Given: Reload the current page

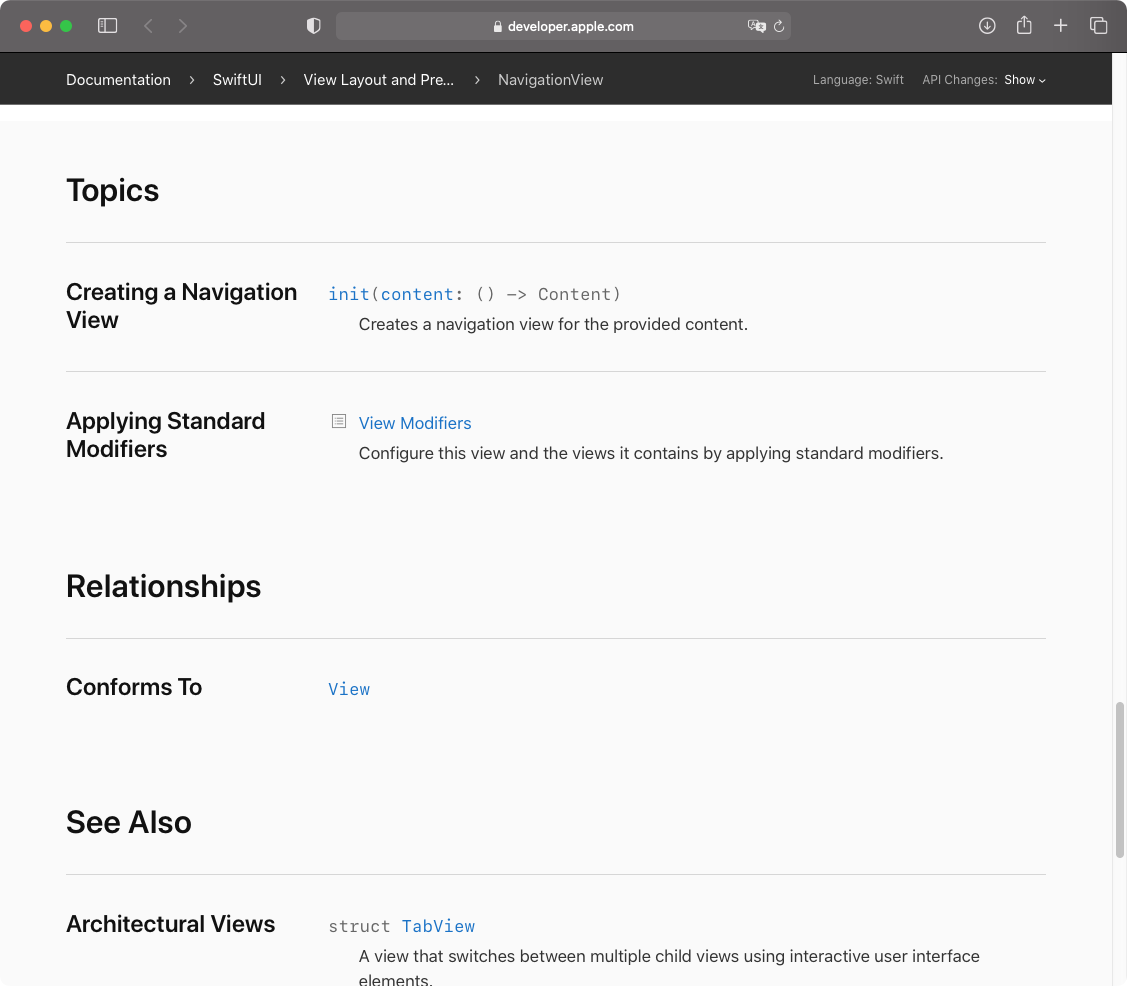Looking at the screenshot, I should point(779,26).
